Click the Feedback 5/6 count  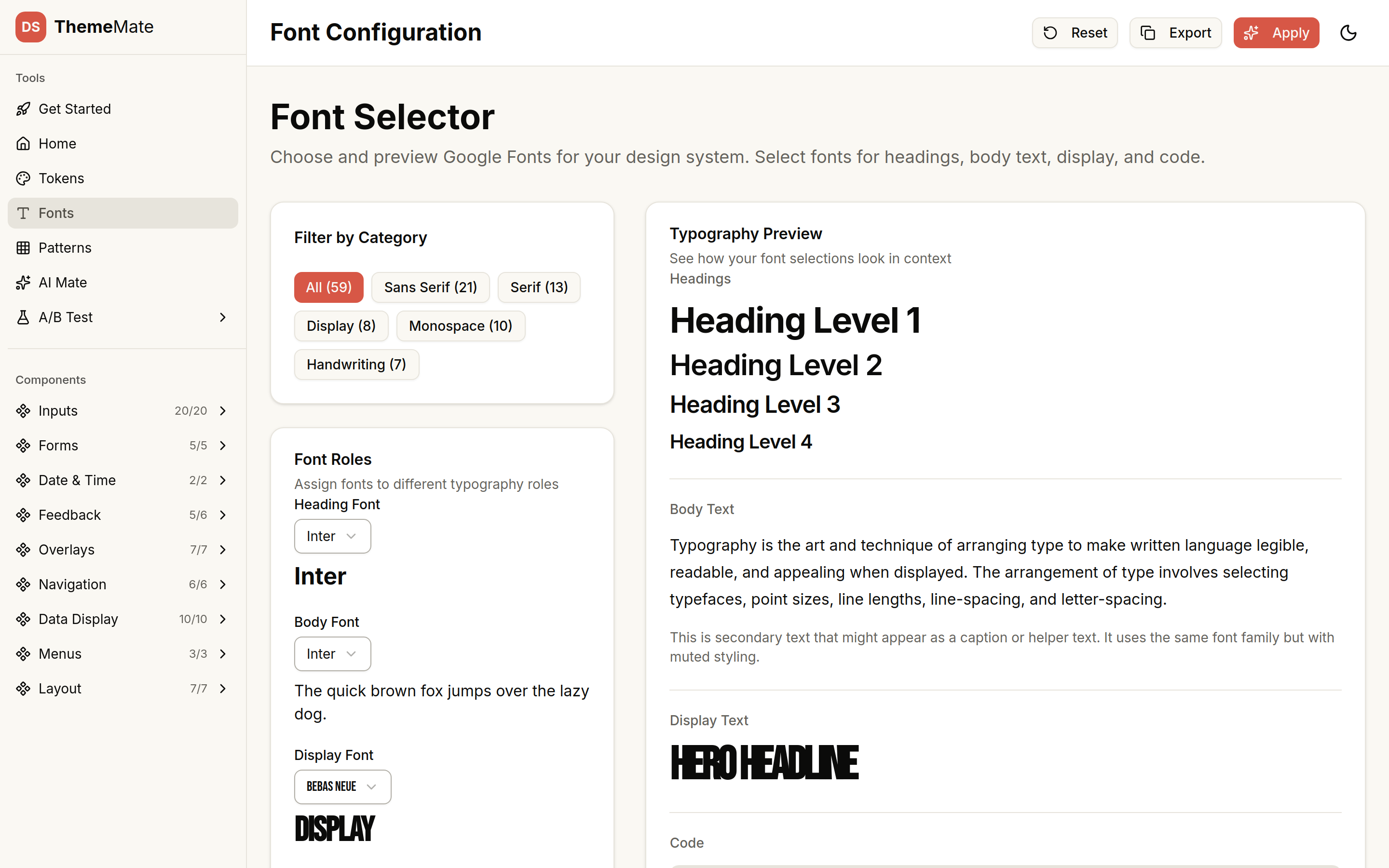tap(198, 515)
